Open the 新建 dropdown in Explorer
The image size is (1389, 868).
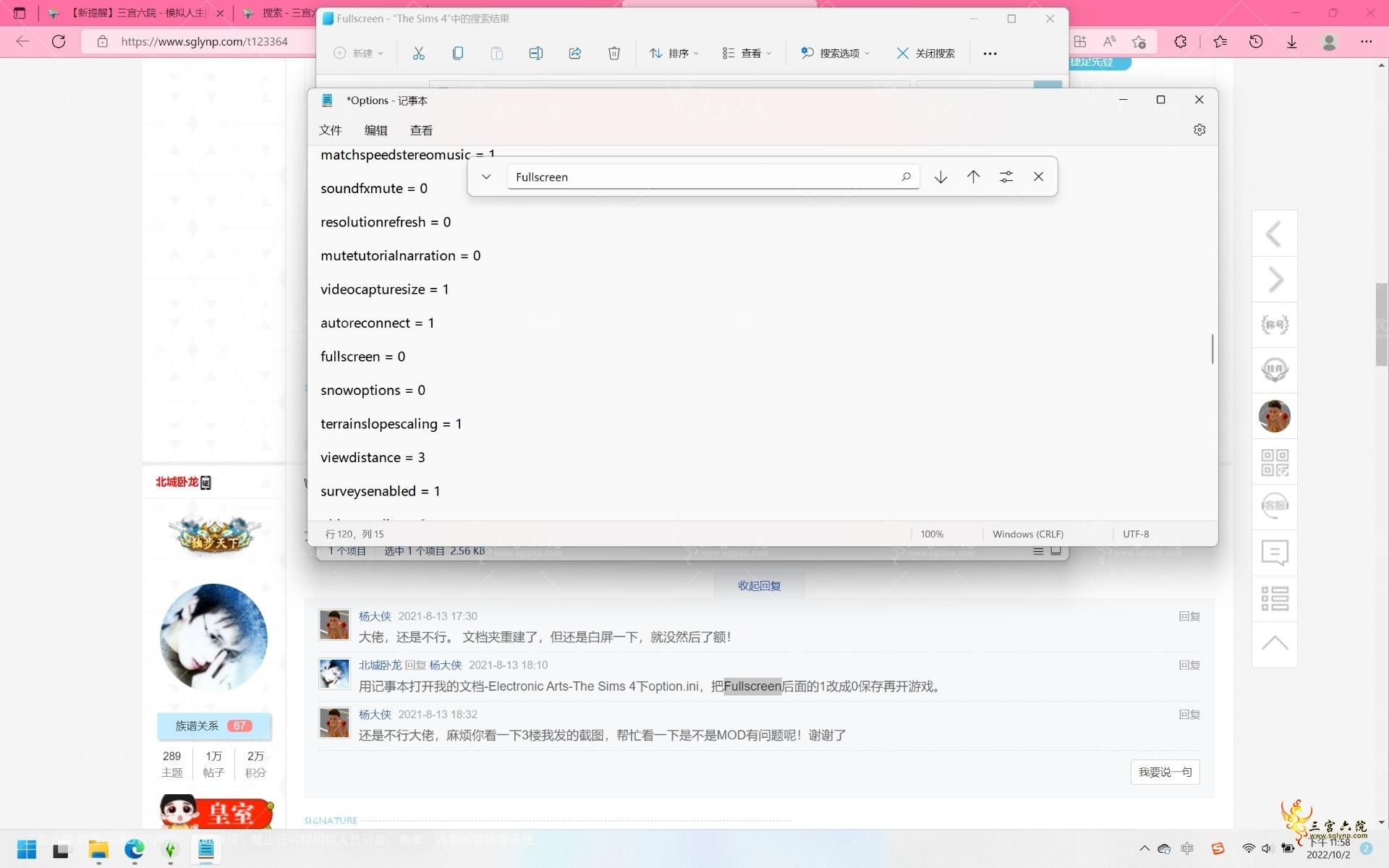coord(359,53)
